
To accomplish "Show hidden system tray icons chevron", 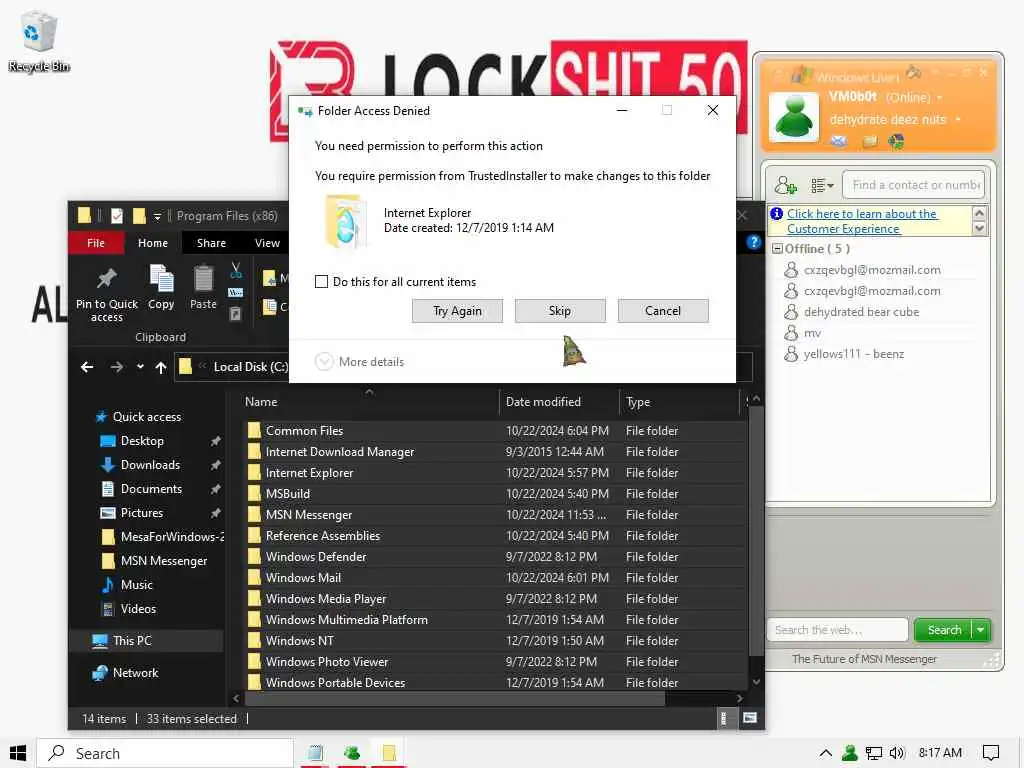I will [x=825, y=753].
